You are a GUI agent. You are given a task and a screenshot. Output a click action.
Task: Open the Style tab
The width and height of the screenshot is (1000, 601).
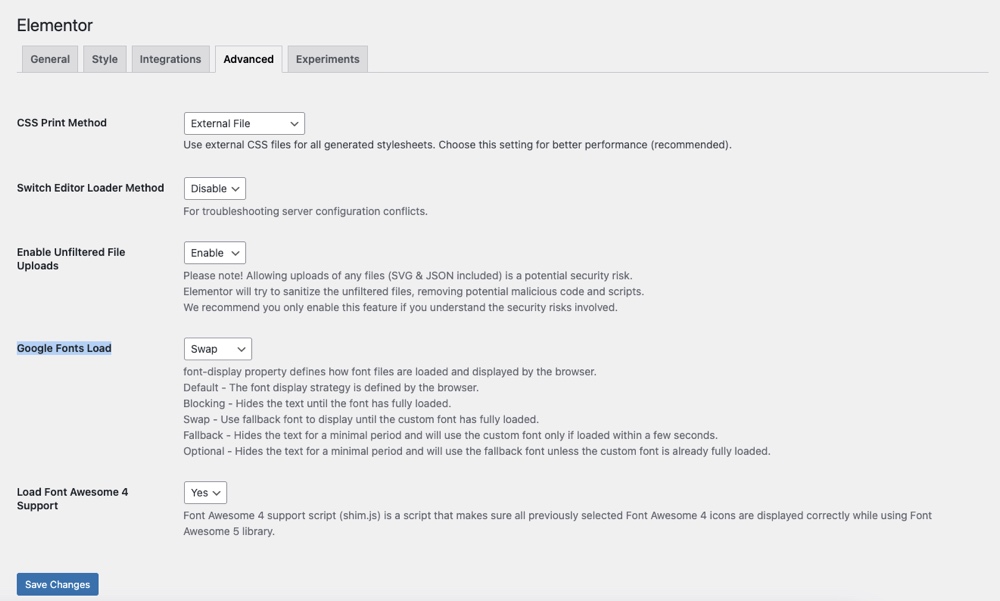point(105,59)
